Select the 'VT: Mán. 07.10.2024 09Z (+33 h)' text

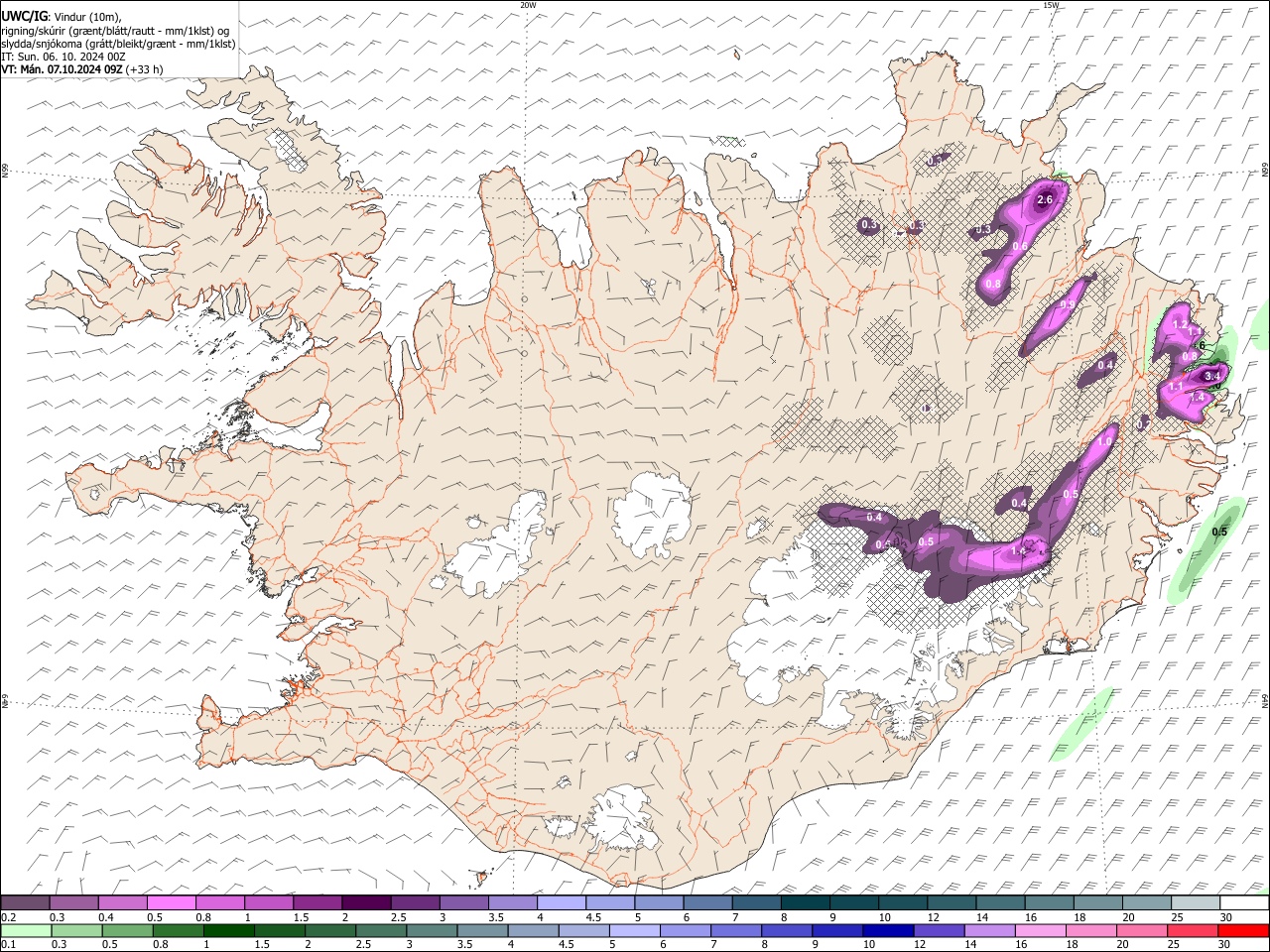point(82,69)
